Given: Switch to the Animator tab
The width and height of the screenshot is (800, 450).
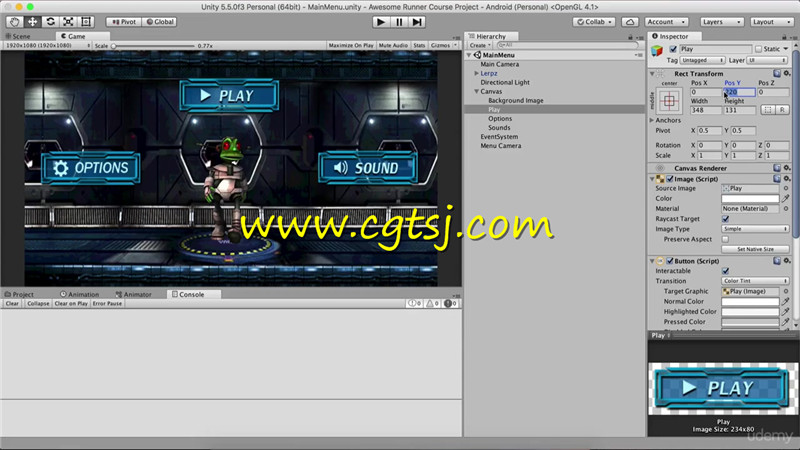Looking at the screenshot, I should tap(134, 294).
